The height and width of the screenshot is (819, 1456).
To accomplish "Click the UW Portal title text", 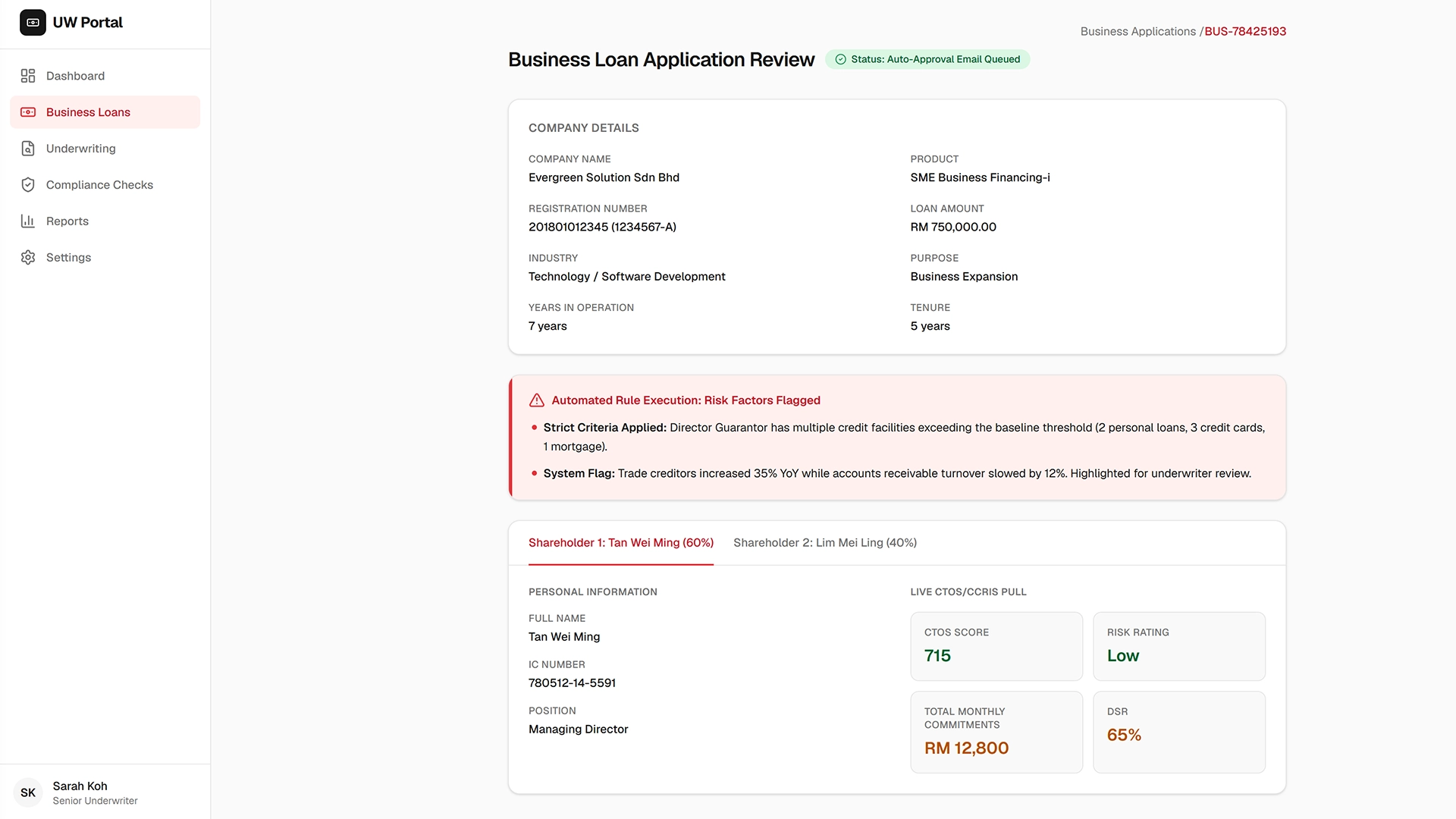I will pyautogui.click(x=88, y=23).
